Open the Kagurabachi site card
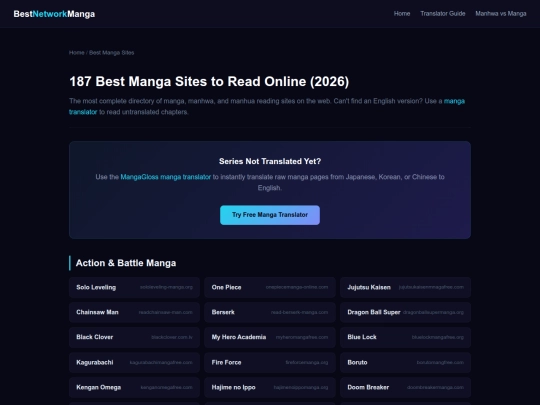This screenshot has width=540, height=405. (134, 362)
